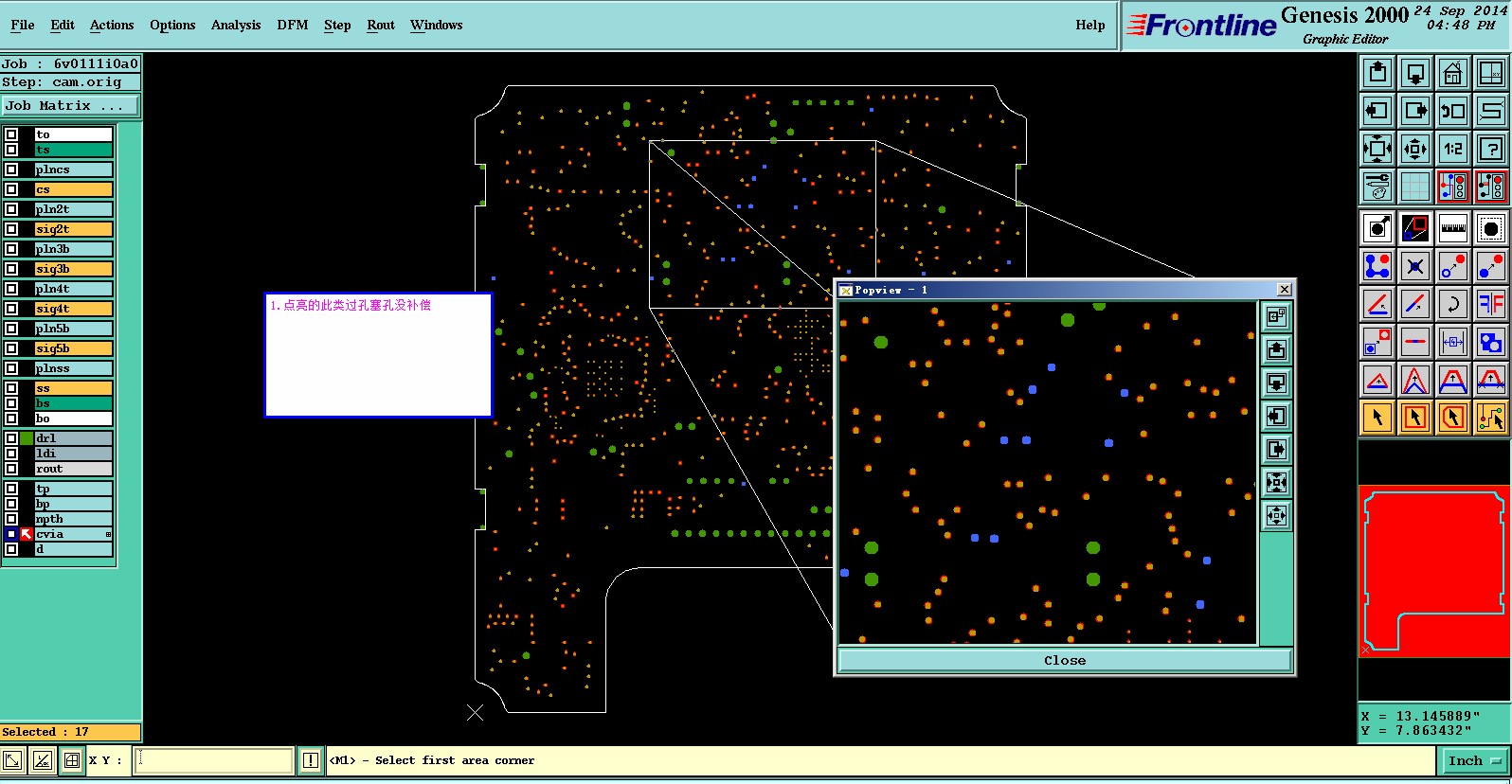Screen dimensions: 1512x784
Task: Open the Options menu
Action: pyautogui.click(x=172, y=26)
